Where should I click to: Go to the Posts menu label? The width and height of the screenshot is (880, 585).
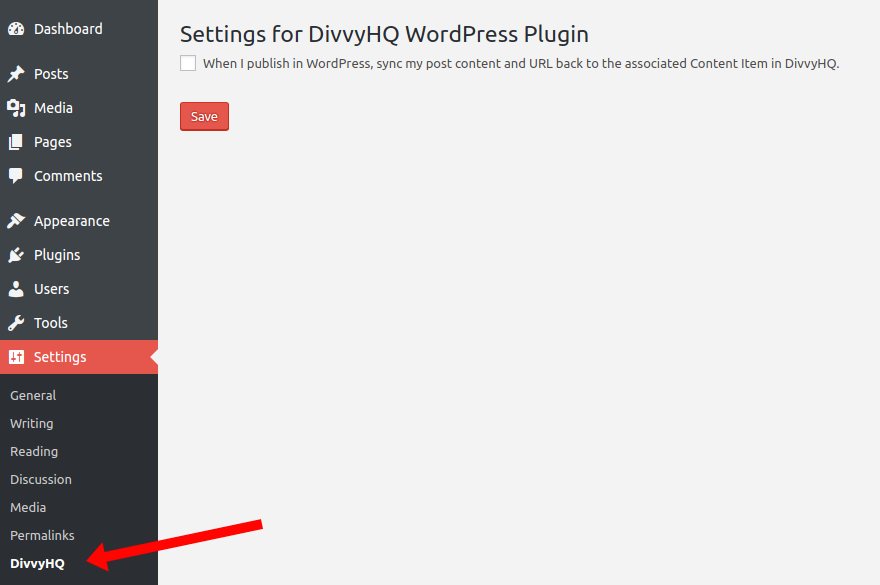point(51,74)
